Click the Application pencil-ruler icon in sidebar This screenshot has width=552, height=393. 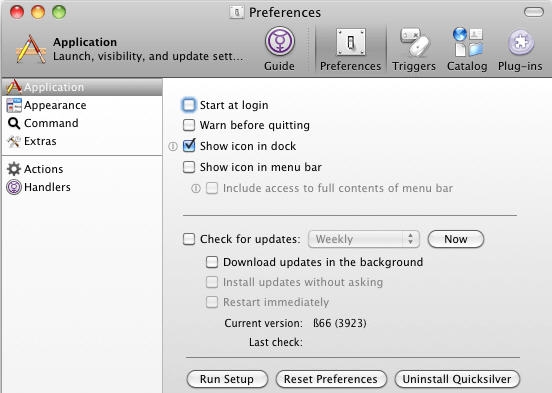pyautogui.click(x=13, y=87)
